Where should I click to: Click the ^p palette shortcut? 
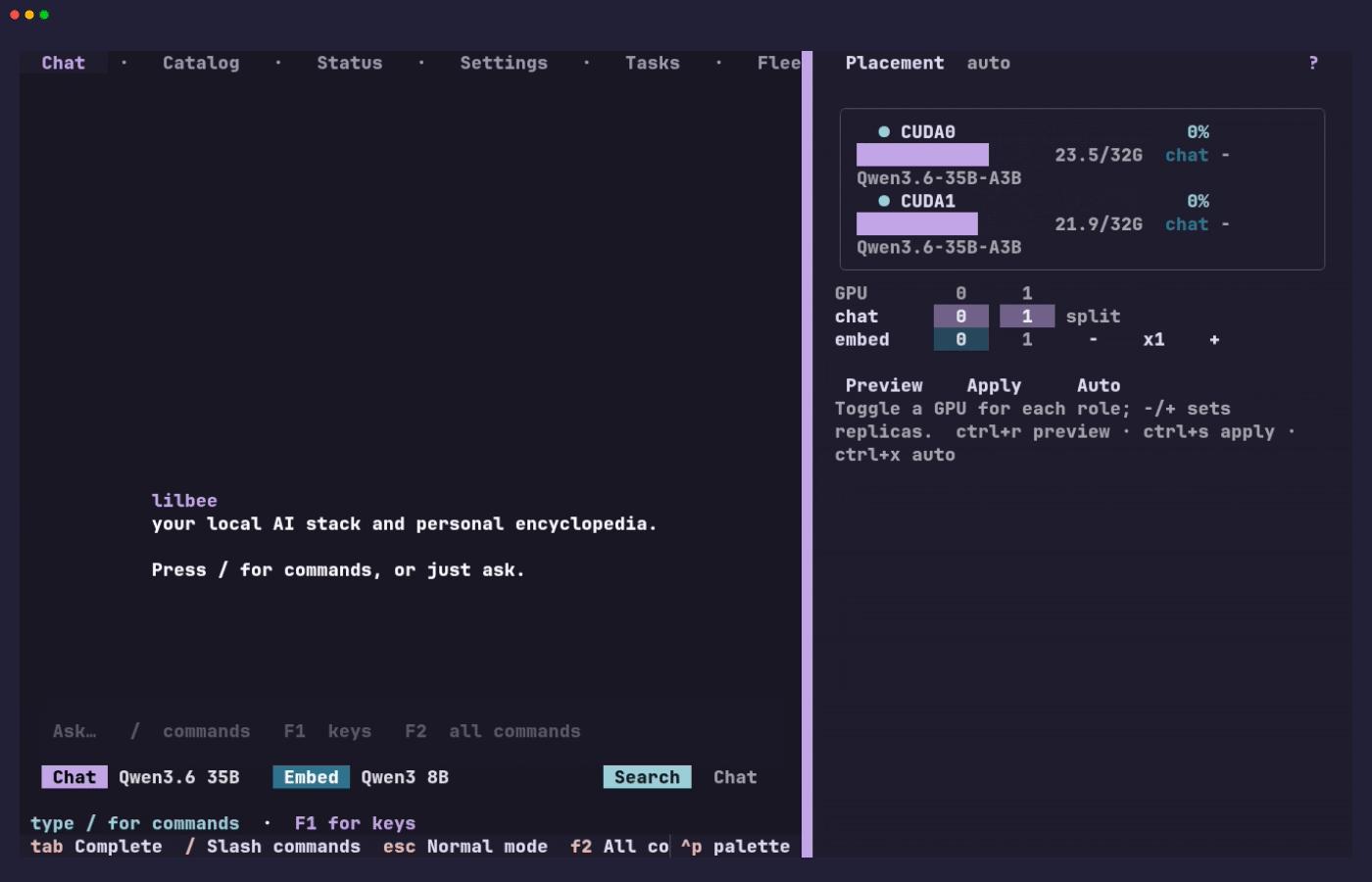click(x=735, y=846)
